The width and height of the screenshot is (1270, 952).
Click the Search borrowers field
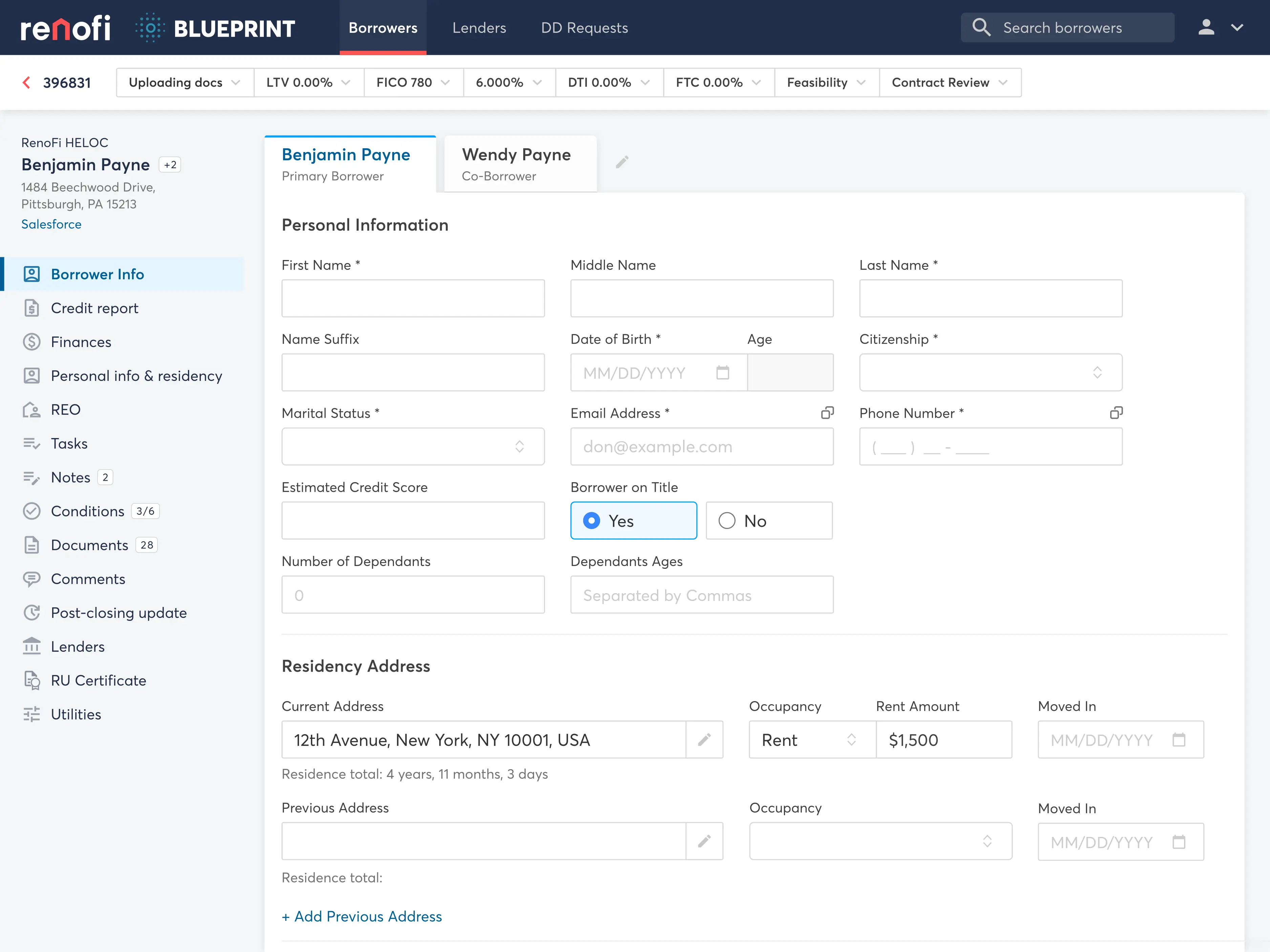pyautogui.click(x=1067, y=27)
